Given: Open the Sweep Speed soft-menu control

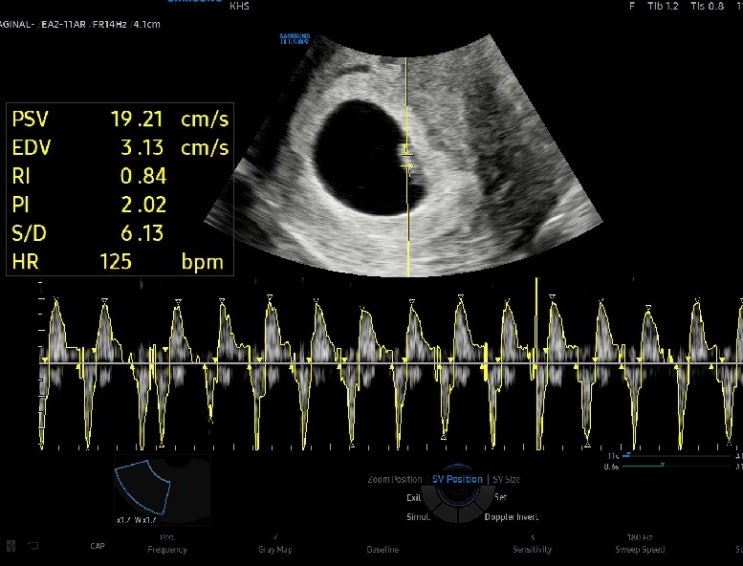Looking at the screenshot, I should coord(640,549).
